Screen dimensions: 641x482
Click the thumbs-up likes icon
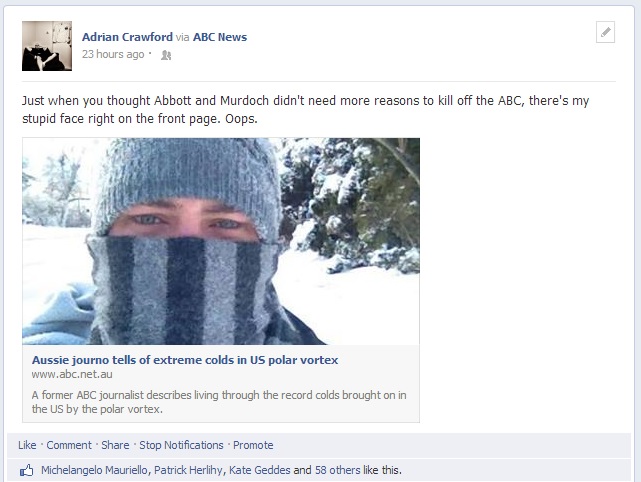(x=27, y=471)
